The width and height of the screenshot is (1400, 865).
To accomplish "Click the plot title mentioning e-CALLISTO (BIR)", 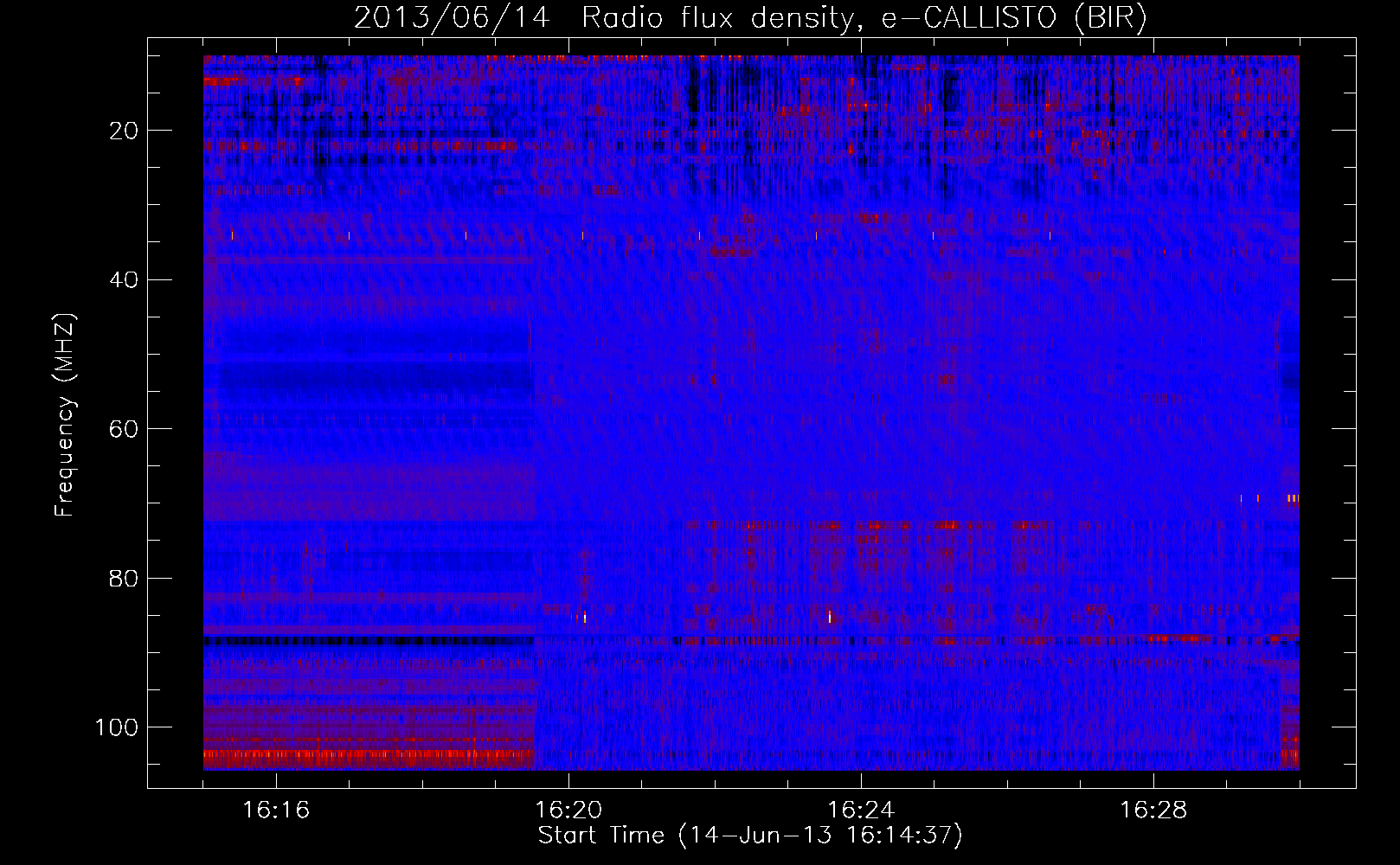I will click(x=750, y=18).
